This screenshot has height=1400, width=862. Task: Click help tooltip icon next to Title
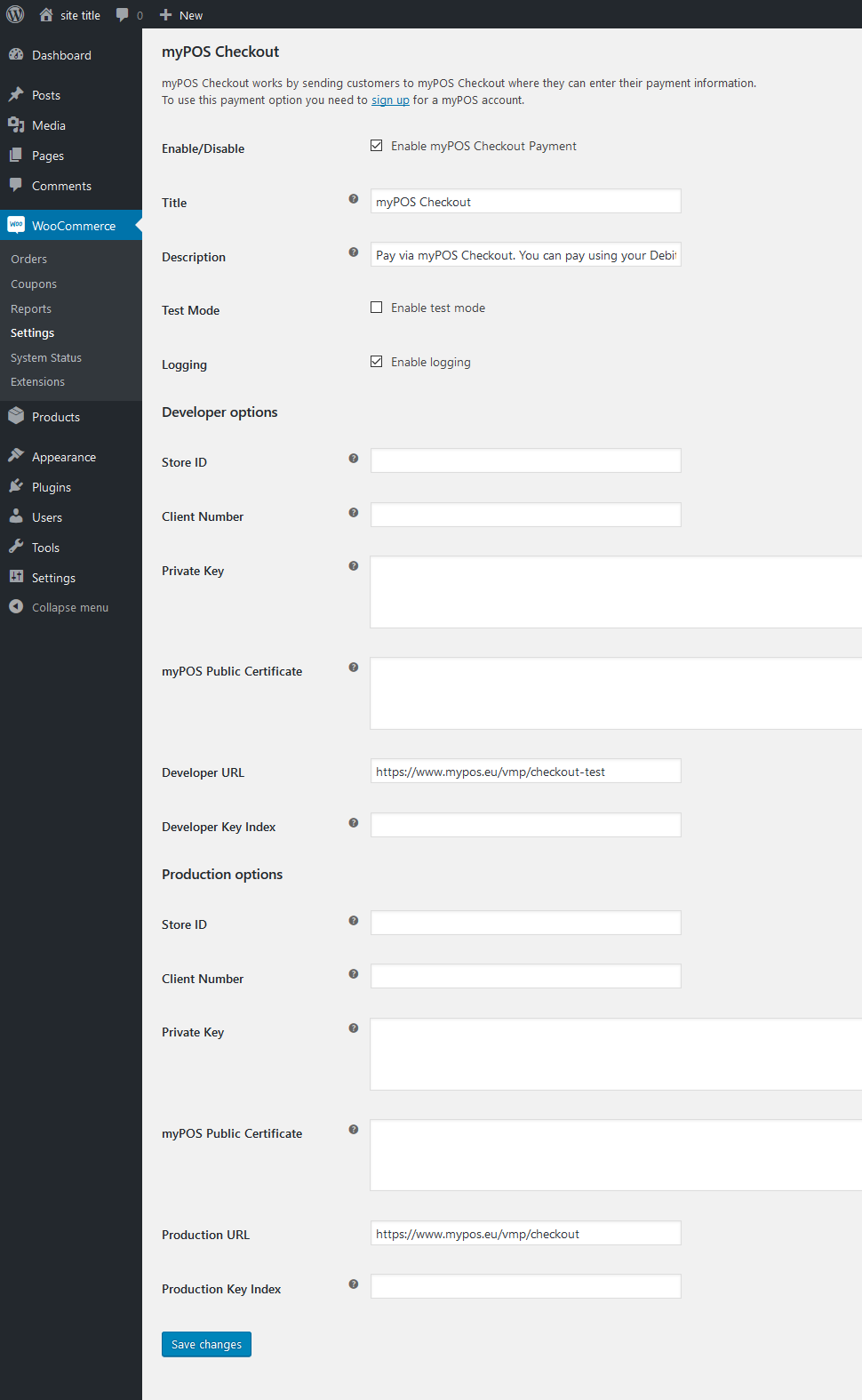(x=354, y=199)
